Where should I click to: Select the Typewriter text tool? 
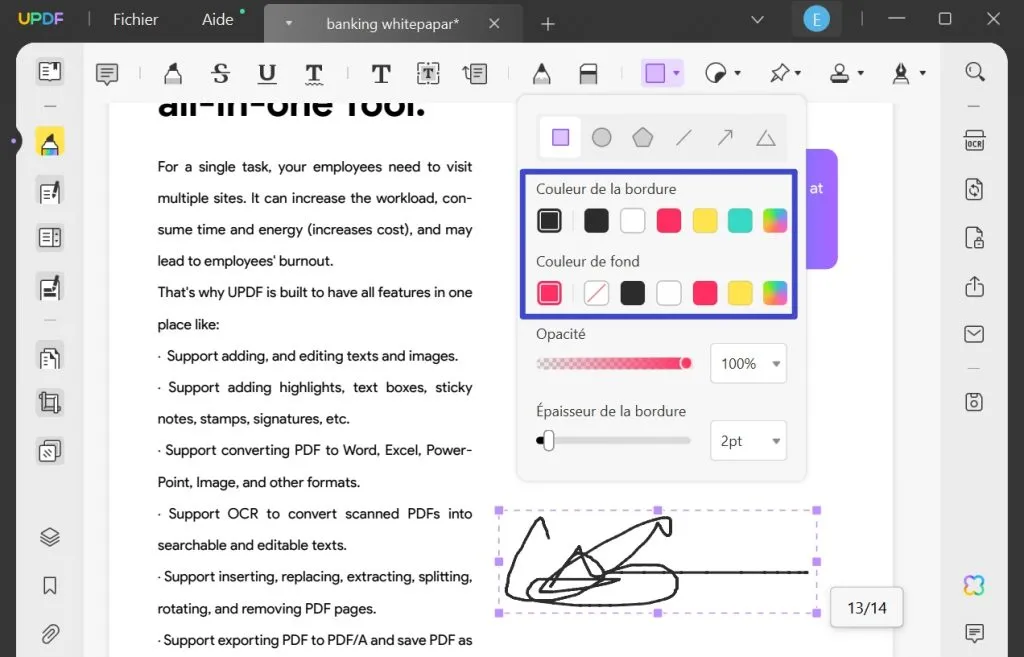[x=381, y=74]
